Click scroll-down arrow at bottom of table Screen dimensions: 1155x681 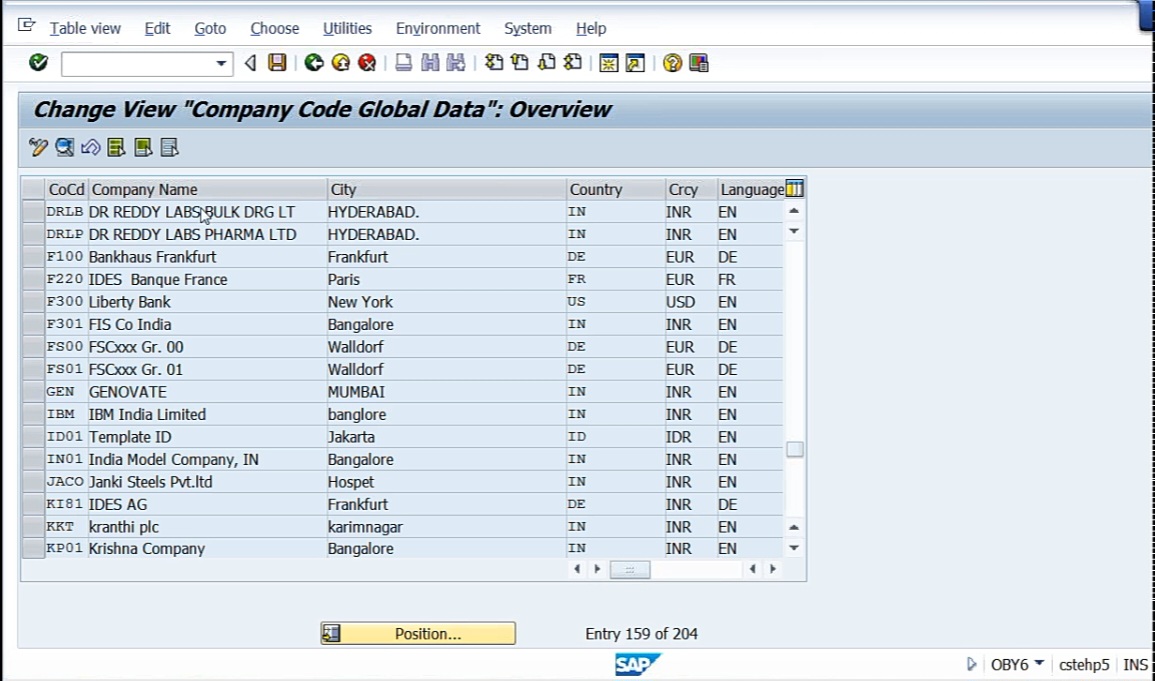pyautogui.click(x=794, y=548)
